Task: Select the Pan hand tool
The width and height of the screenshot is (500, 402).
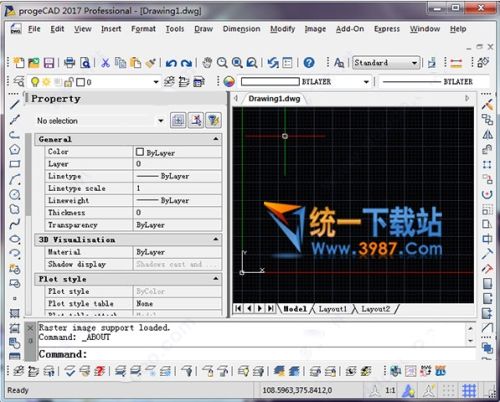Action: [x=207, y=63]
